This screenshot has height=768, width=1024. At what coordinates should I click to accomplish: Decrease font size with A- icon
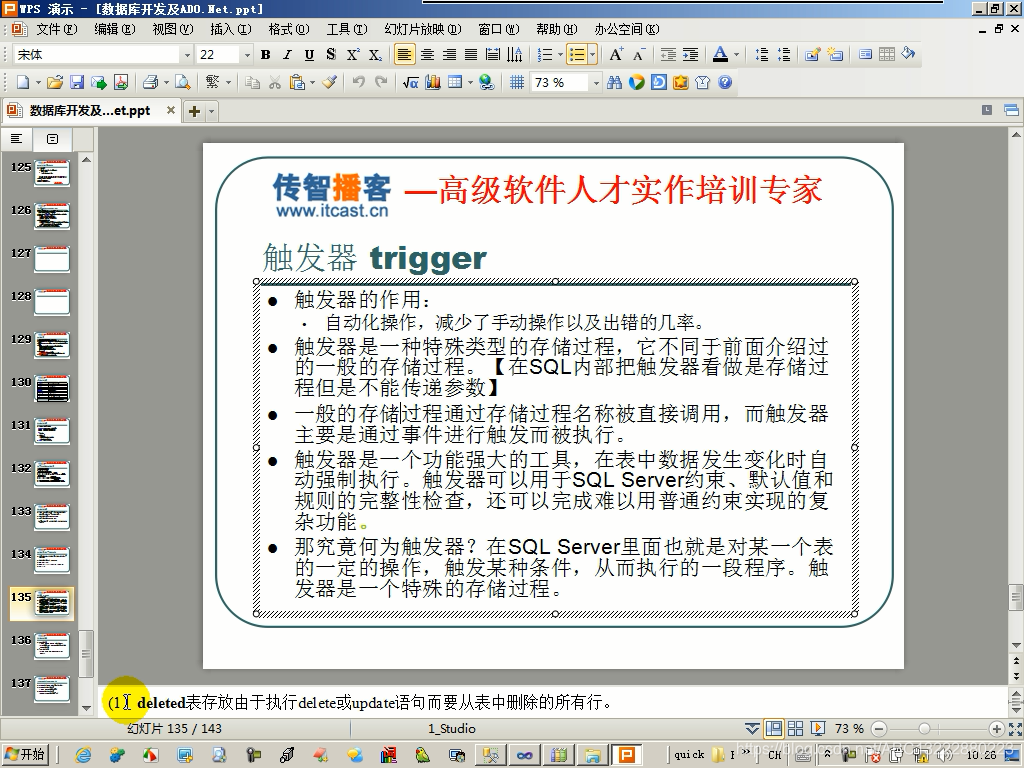click(639, 55)
